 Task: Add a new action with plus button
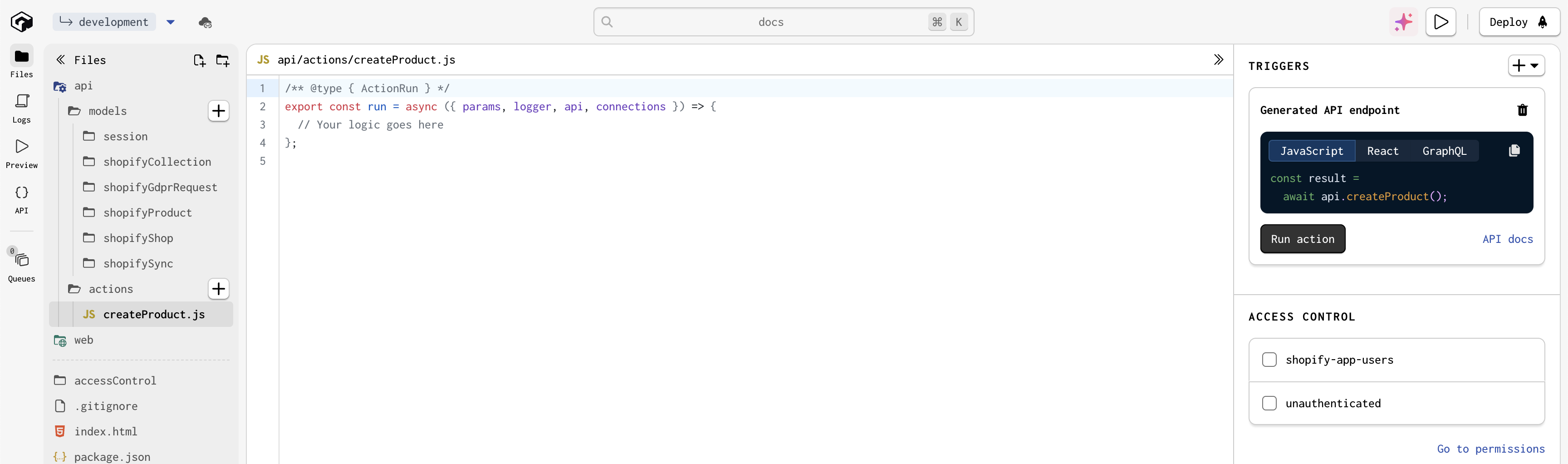219,289
